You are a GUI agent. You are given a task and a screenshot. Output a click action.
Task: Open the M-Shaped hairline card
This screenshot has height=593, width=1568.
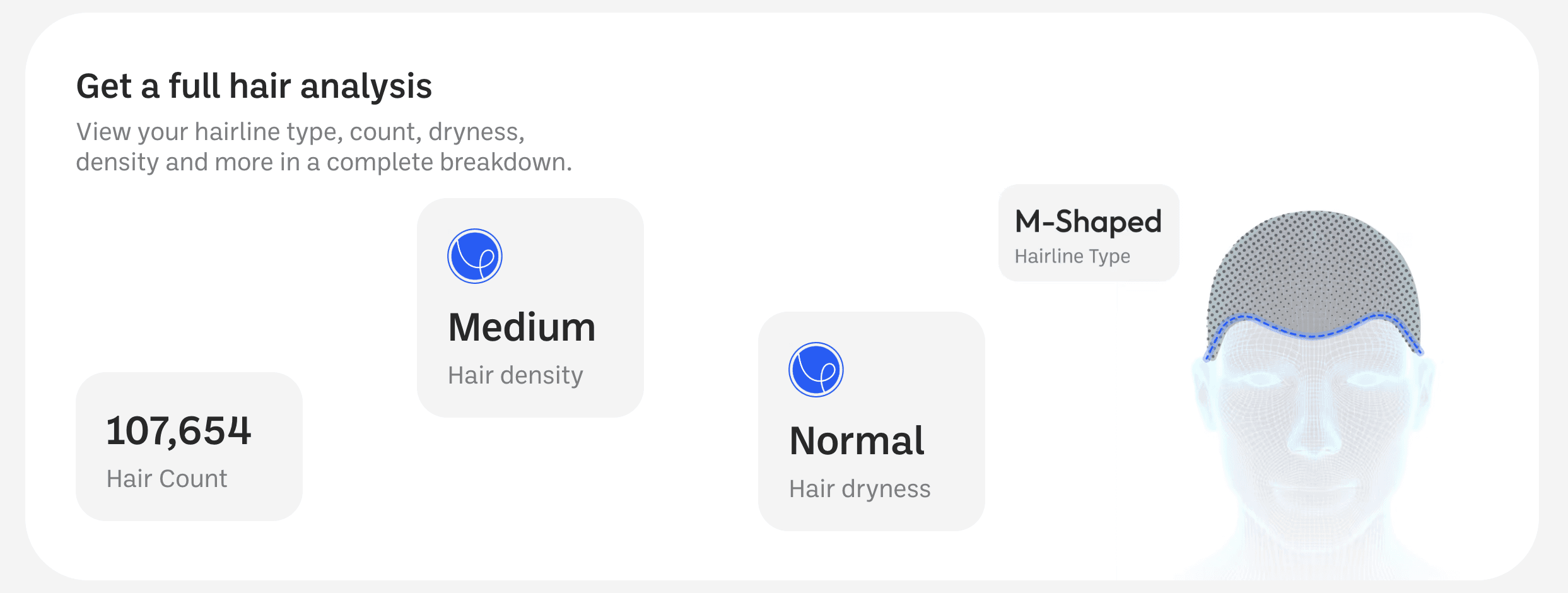(x=1088, y=233)
